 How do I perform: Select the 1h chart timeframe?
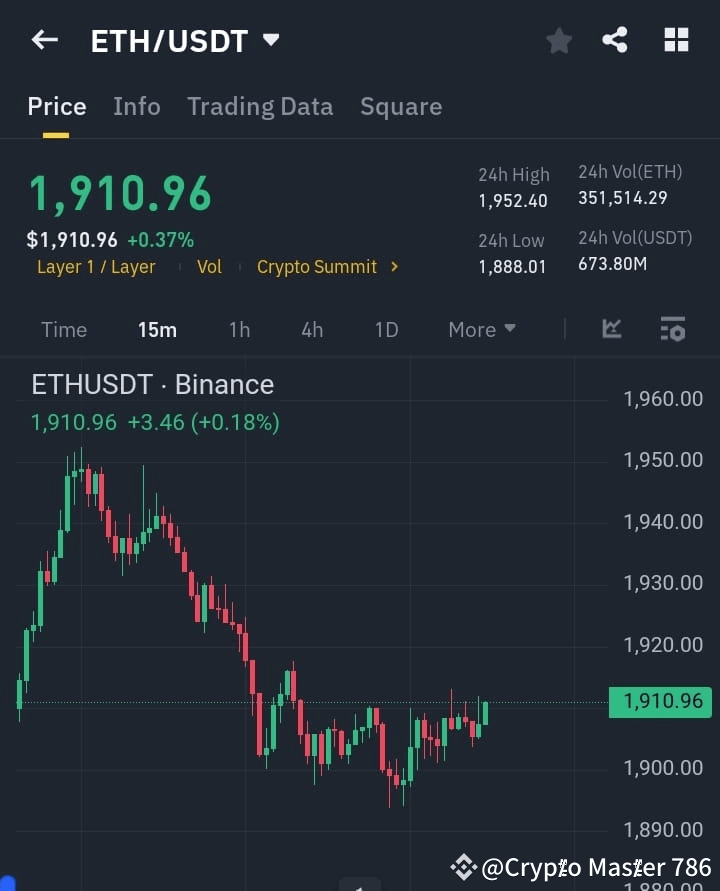point(239,329)
